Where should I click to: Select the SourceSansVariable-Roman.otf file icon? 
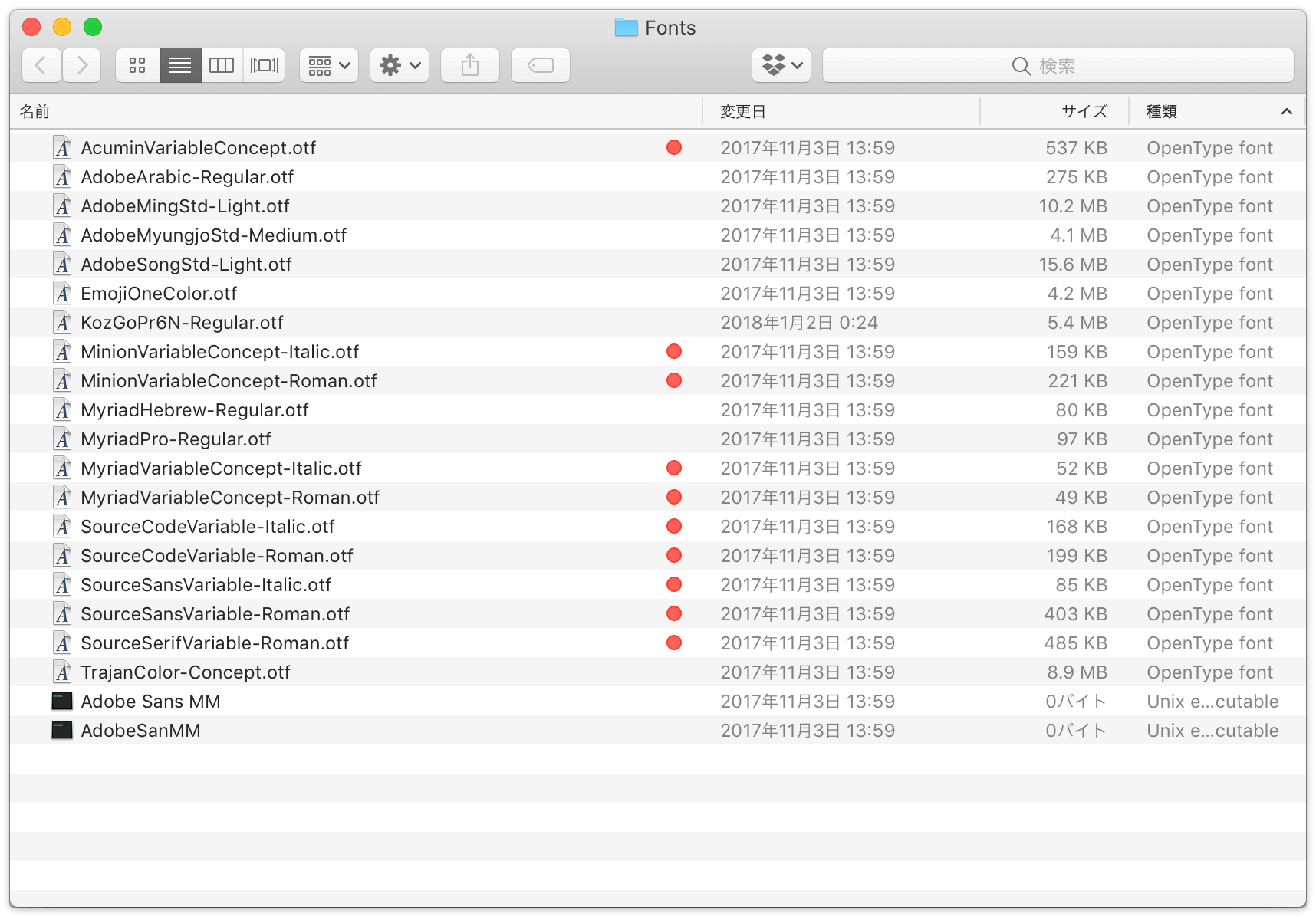(63, 613)
